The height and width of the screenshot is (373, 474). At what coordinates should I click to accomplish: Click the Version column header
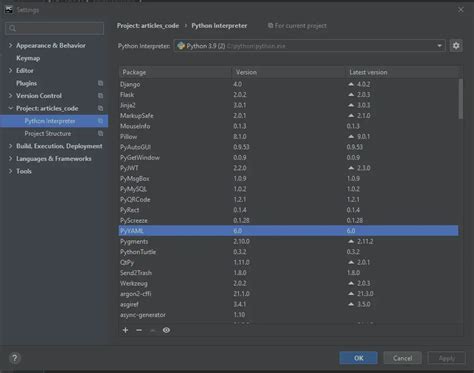pos(289,72)
